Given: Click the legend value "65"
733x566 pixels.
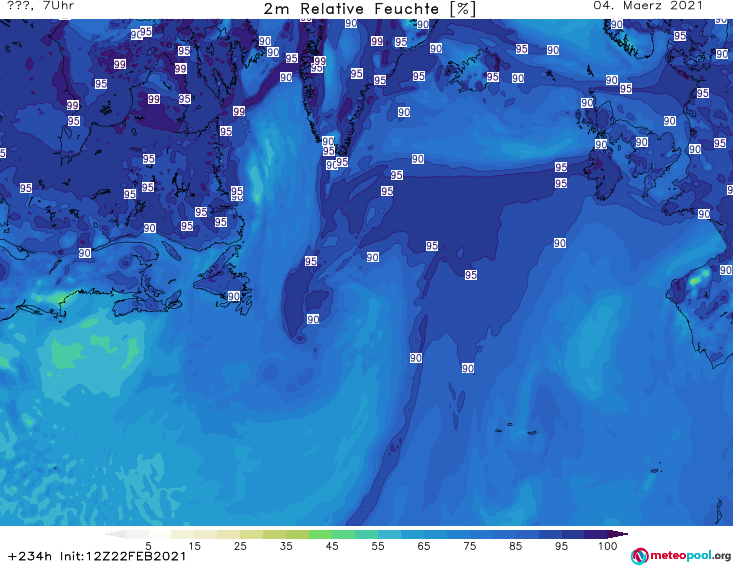Looking at the screenshot, I should click(424, 546).
